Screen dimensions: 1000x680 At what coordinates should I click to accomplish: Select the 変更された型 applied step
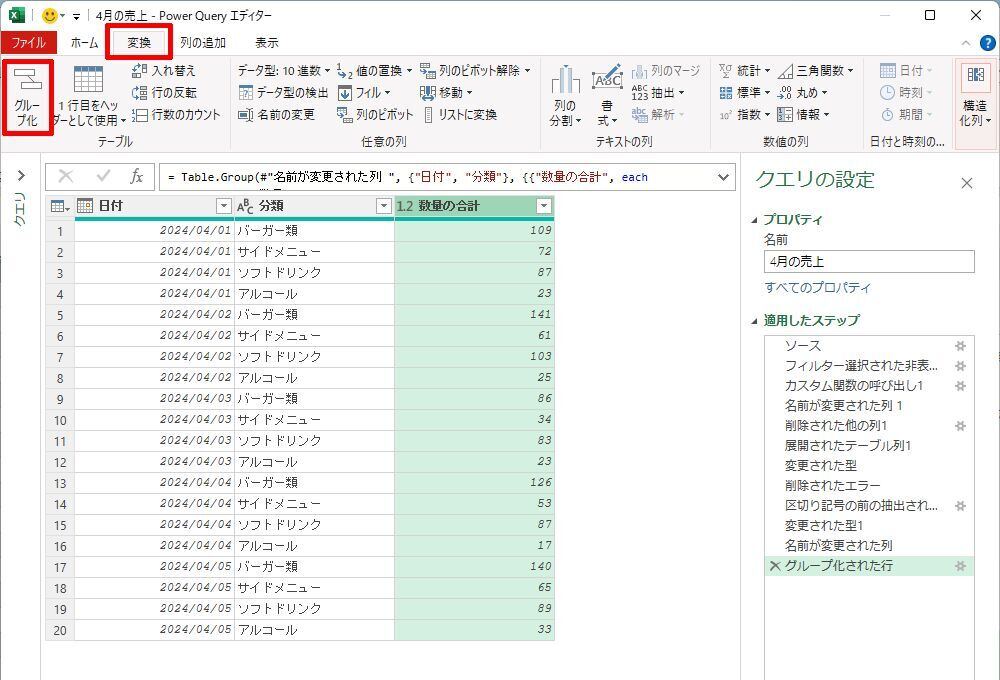coord(820,466)
